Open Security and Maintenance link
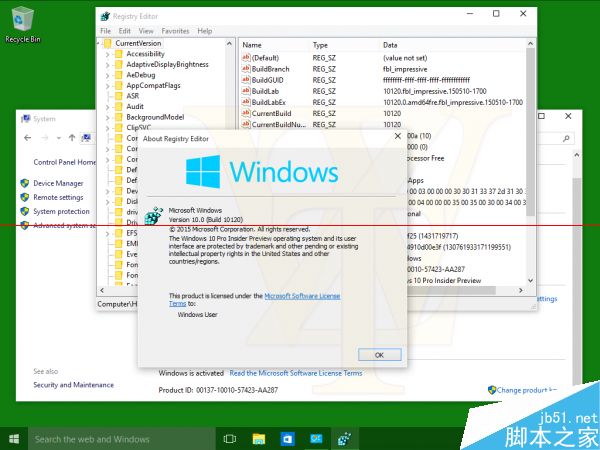Image resolution: width=600 pixels, height=450 pixels. pos(73,385)
